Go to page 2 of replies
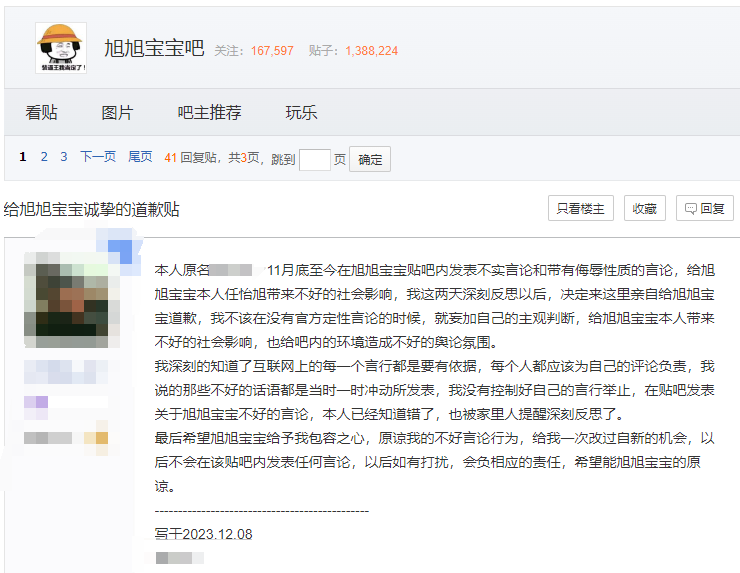740x573 pixels. [x=44, y=157]
